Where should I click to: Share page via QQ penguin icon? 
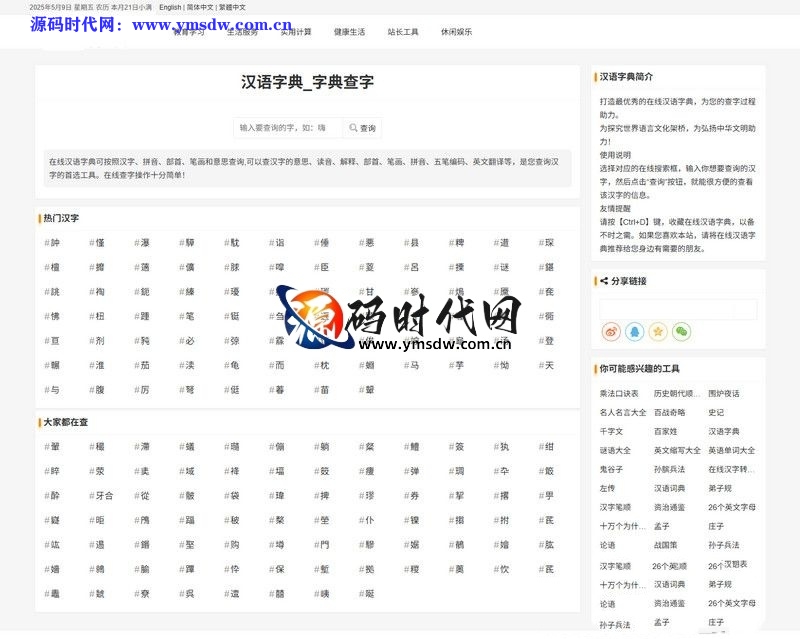[x=634, y=331]
